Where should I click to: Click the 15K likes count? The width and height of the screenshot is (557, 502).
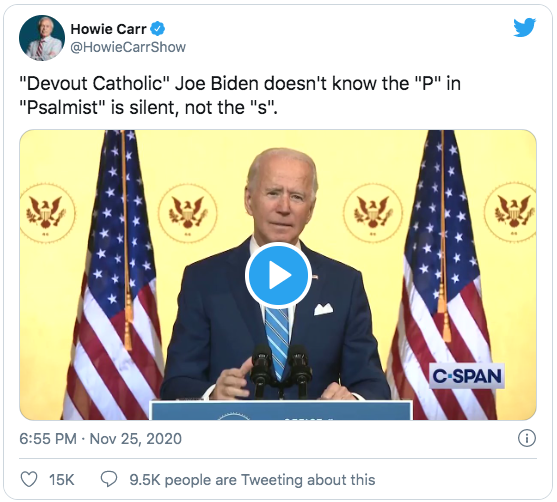coord(61,480)
